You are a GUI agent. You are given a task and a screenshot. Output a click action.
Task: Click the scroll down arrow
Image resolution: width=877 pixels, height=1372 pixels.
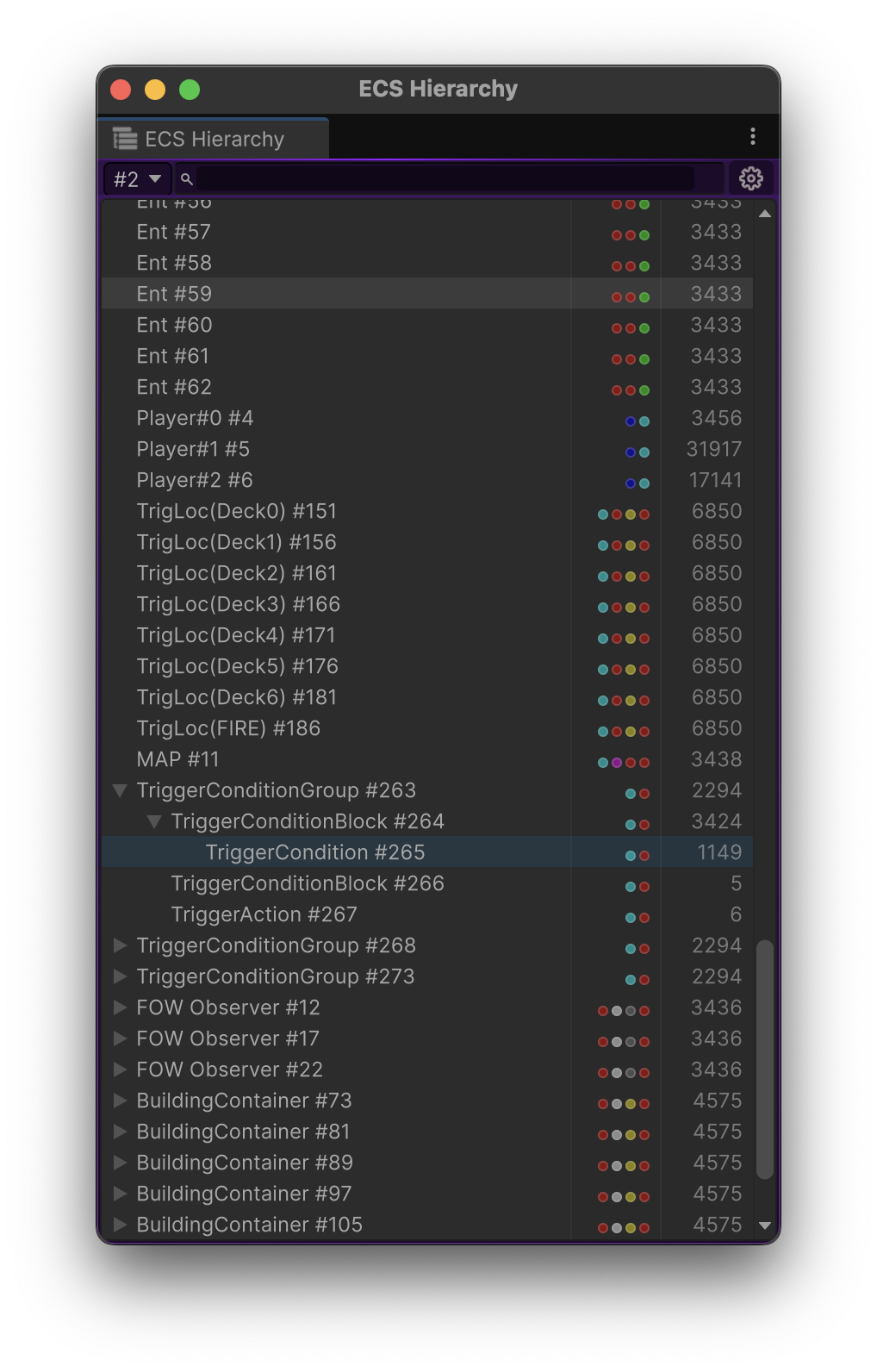coord(764,1225)
